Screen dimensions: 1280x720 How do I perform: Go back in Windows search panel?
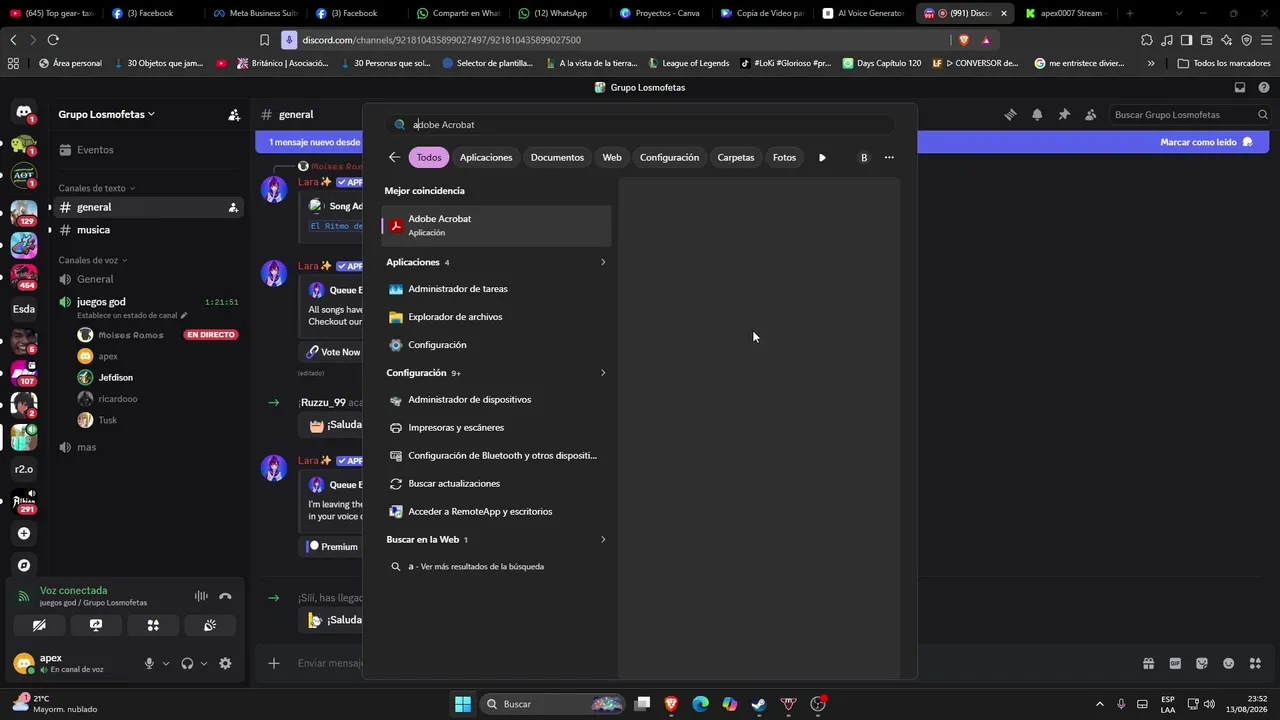394,157
